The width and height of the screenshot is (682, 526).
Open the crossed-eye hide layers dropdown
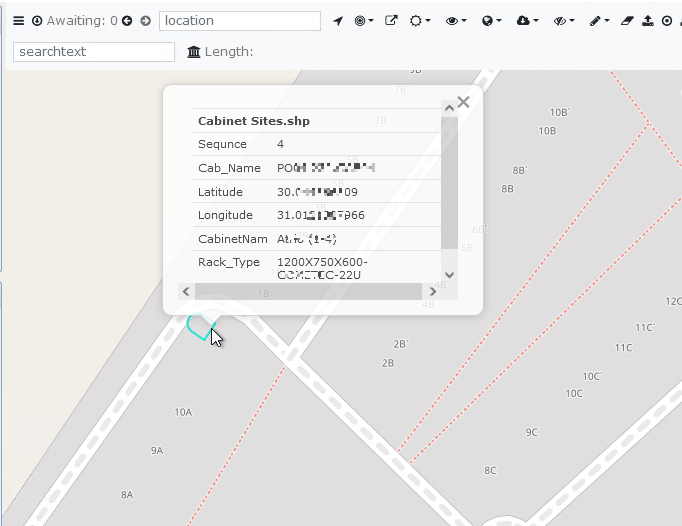(563, 21)
